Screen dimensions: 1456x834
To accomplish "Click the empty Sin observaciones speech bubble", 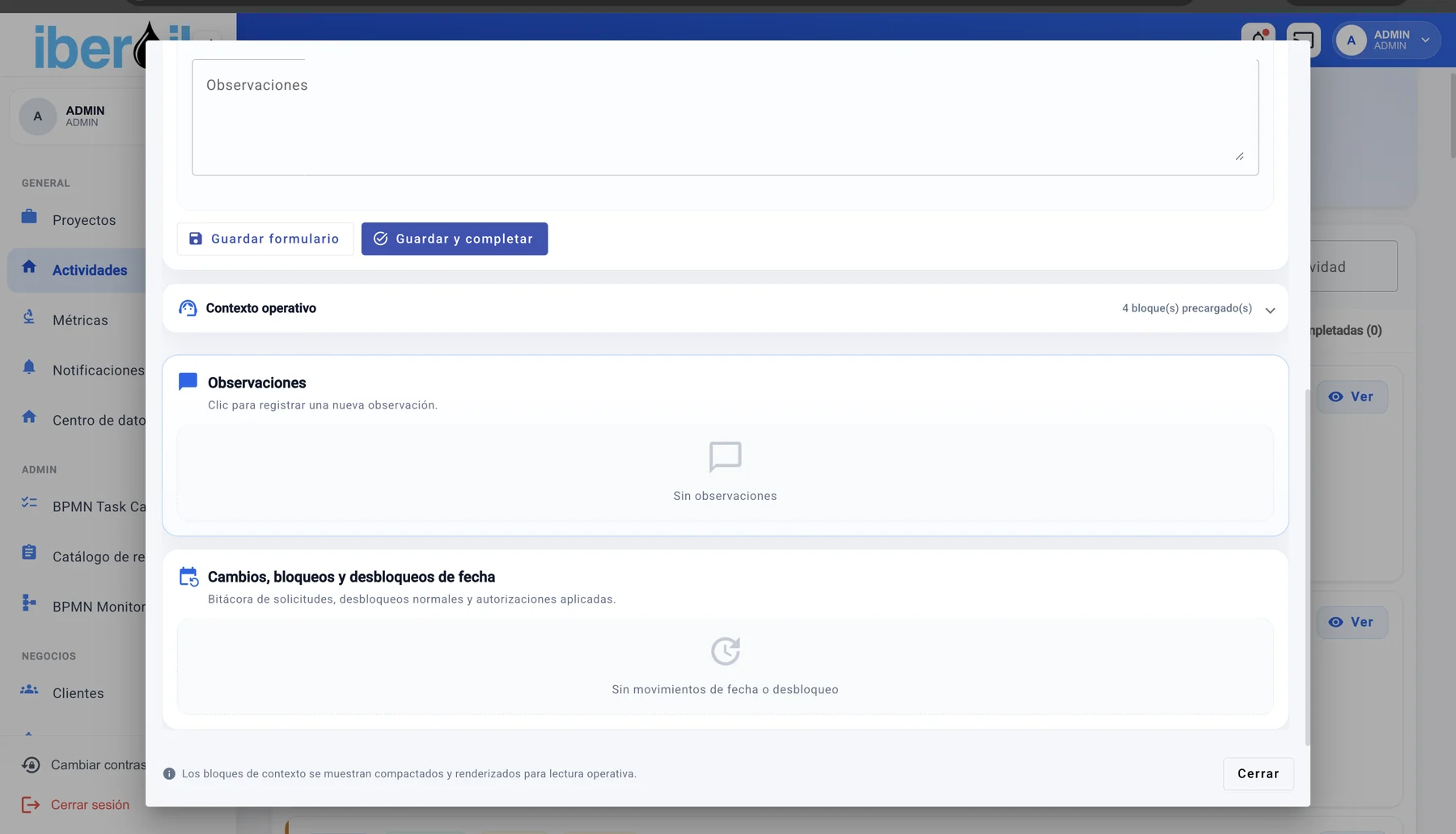I will (x=726, y=457).
